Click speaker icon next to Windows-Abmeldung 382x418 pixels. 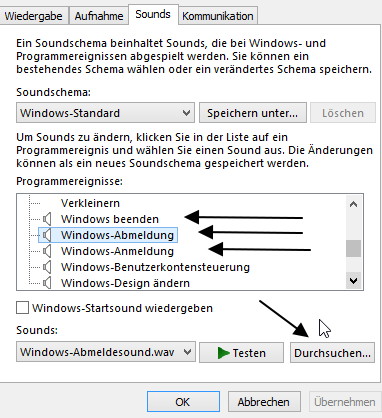[x=47, y=235]
